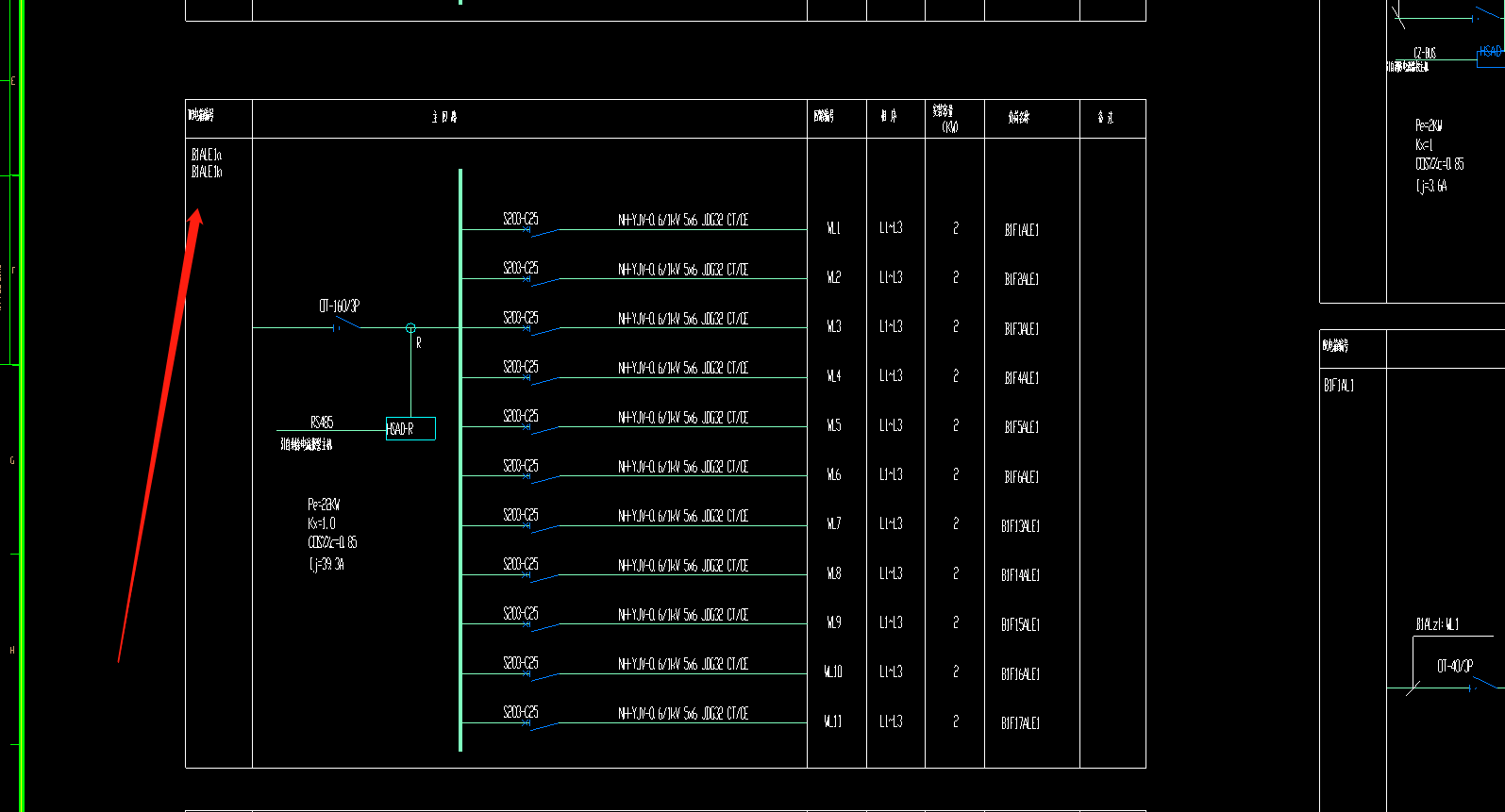Click the B1ALE1b panel number text
This screenshot has height=812, width=1505.
click(207, 172)
